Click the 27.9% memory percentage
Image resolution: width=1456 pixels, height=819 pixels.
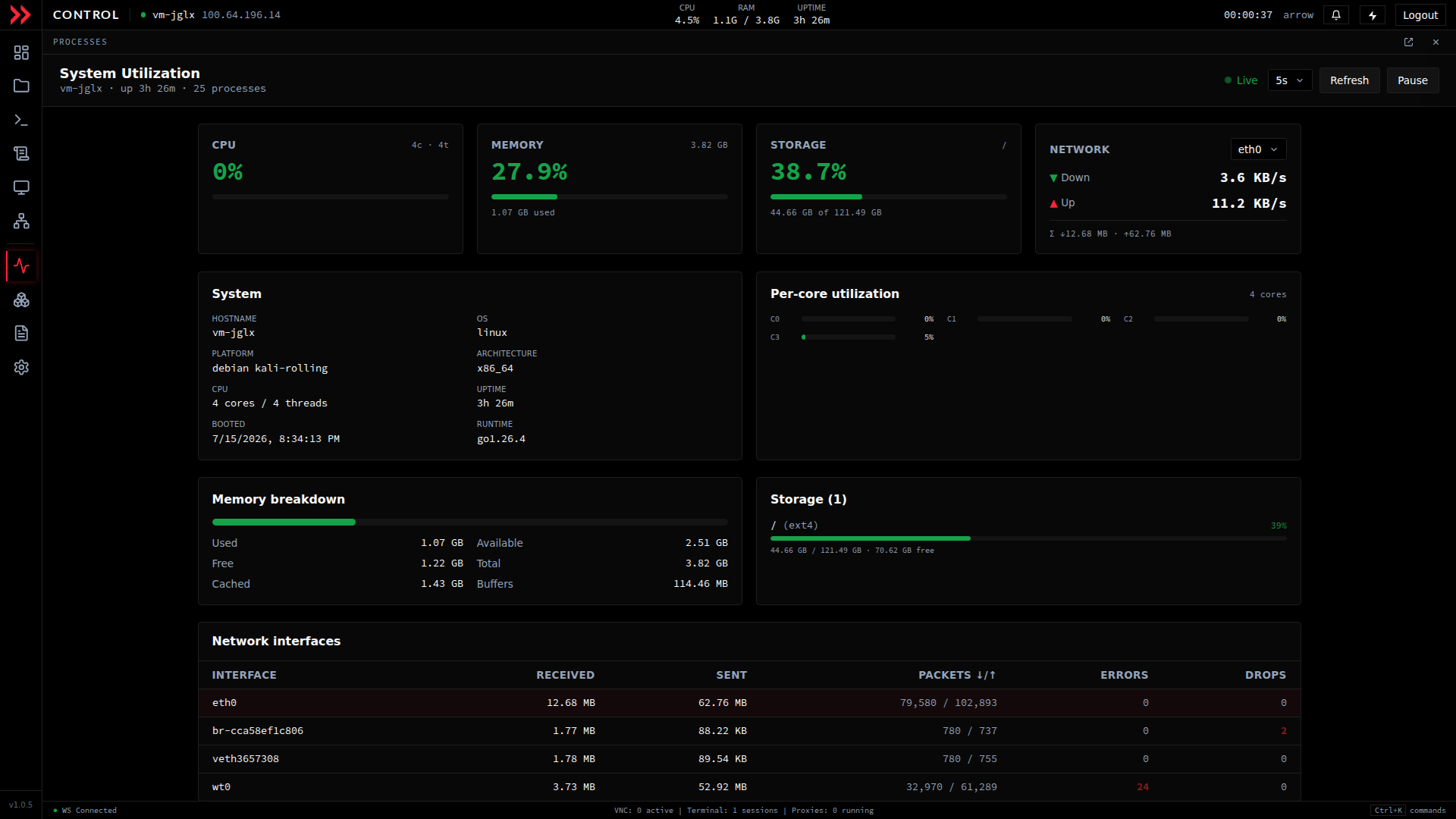click(x=529, y=172)
